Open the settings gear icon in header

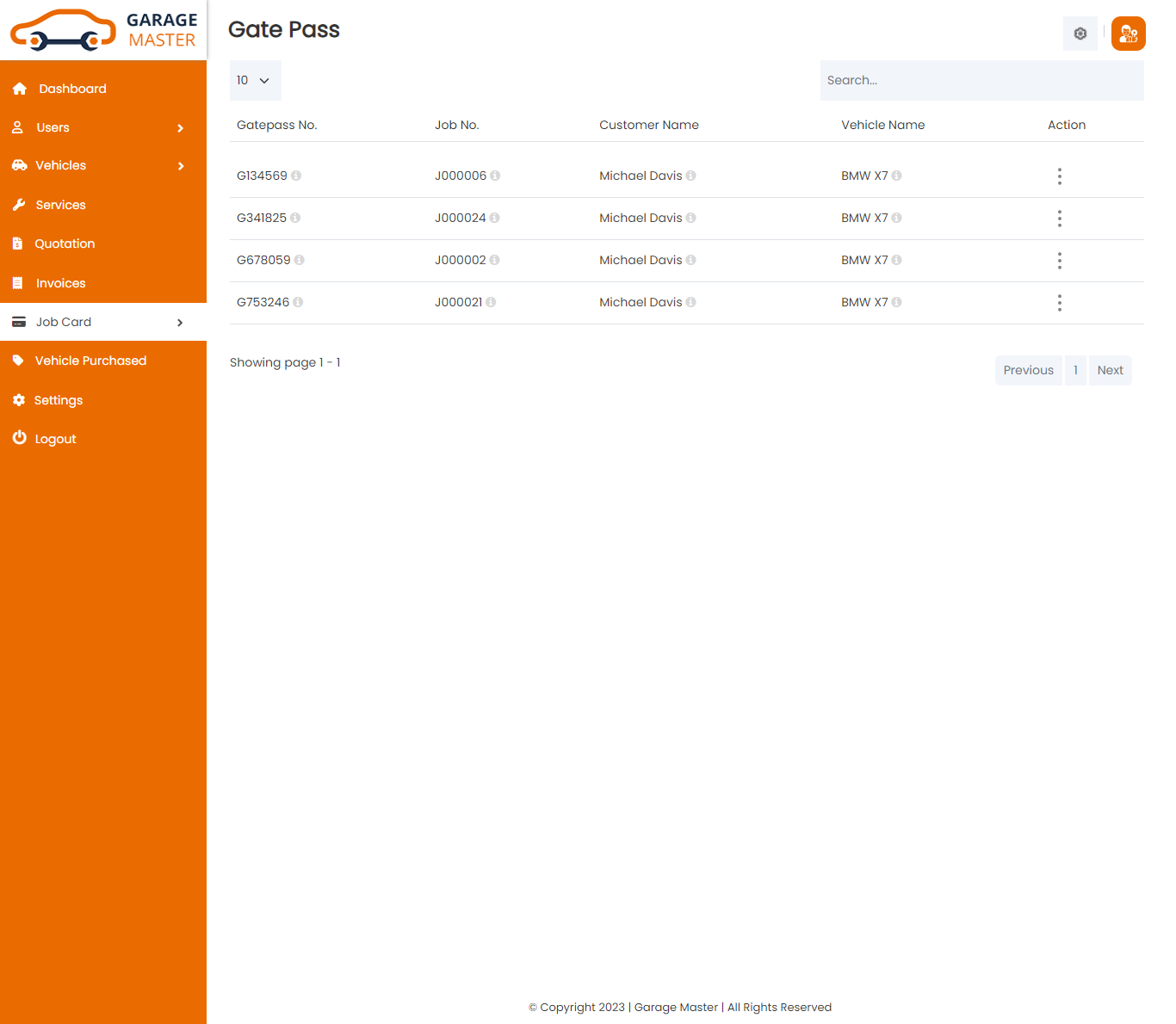(x=1080, y=34)
